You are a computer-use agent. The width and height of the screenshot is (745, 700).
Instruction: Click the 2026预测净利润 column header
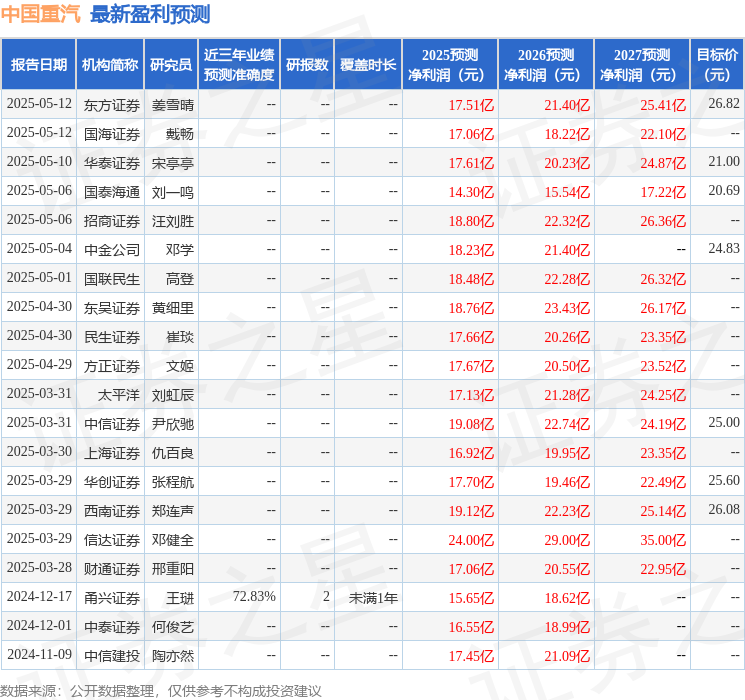tap(546, 65)
